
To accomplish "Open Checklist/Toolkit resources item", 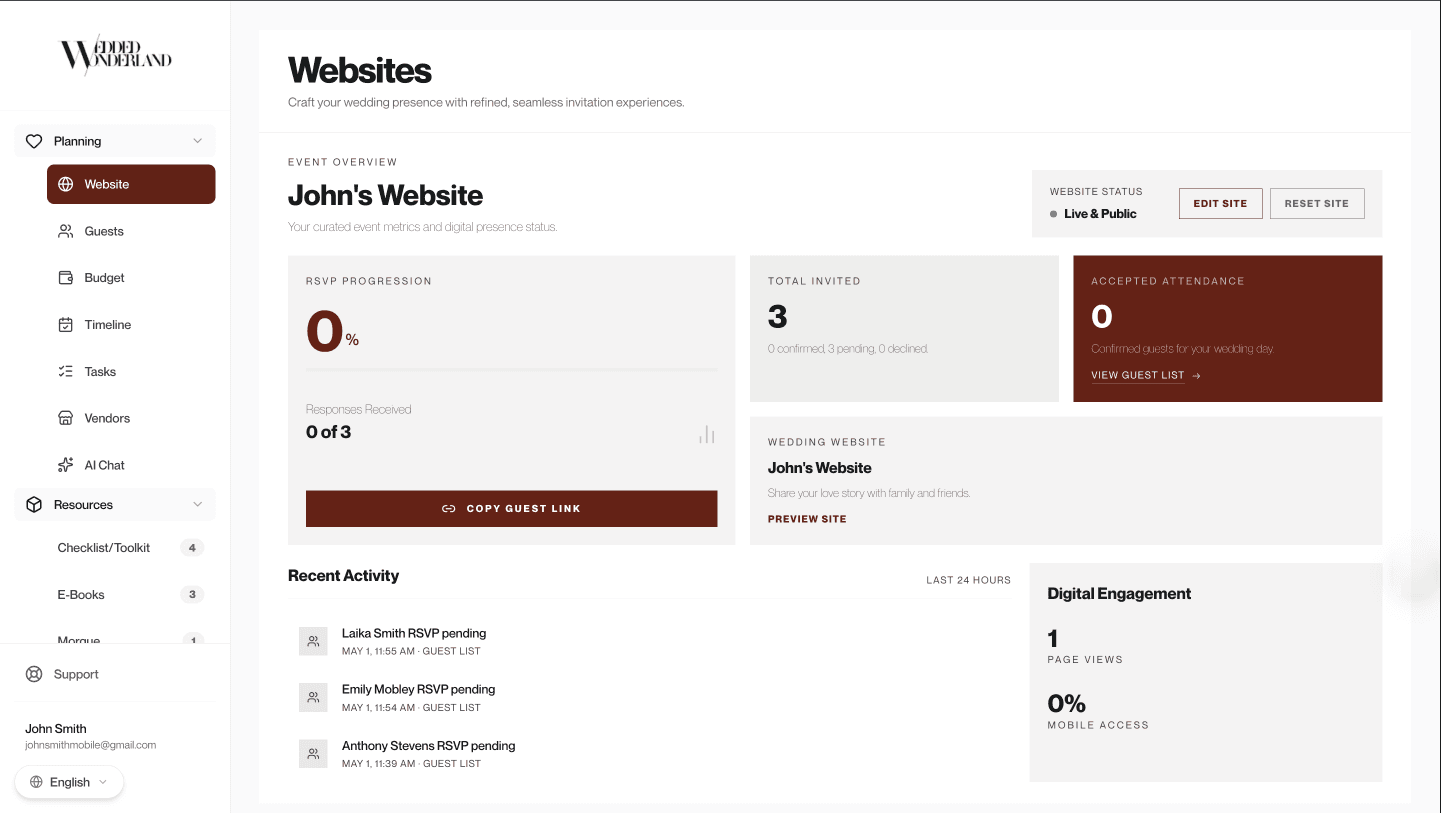I will click(x=131, y=548).
